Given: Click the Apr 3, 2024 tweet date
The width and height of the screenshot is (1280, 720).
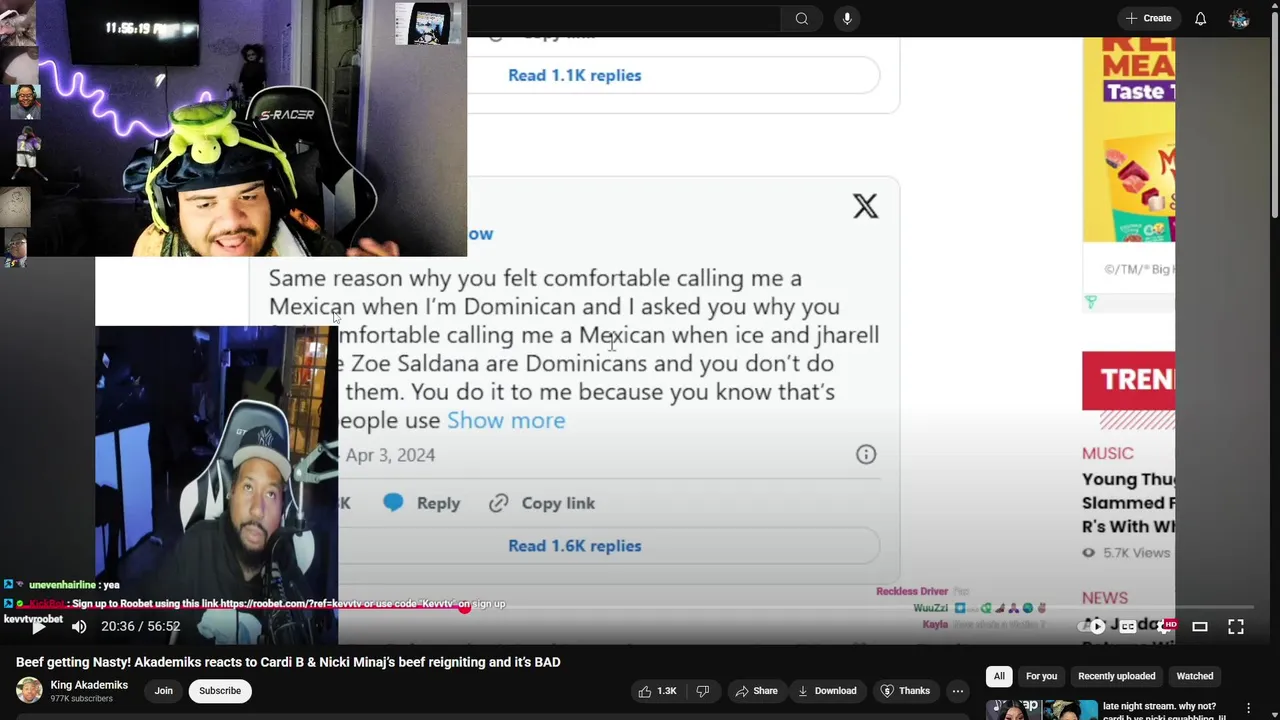Looking at the screenshot, I should (x=390, y=455).
